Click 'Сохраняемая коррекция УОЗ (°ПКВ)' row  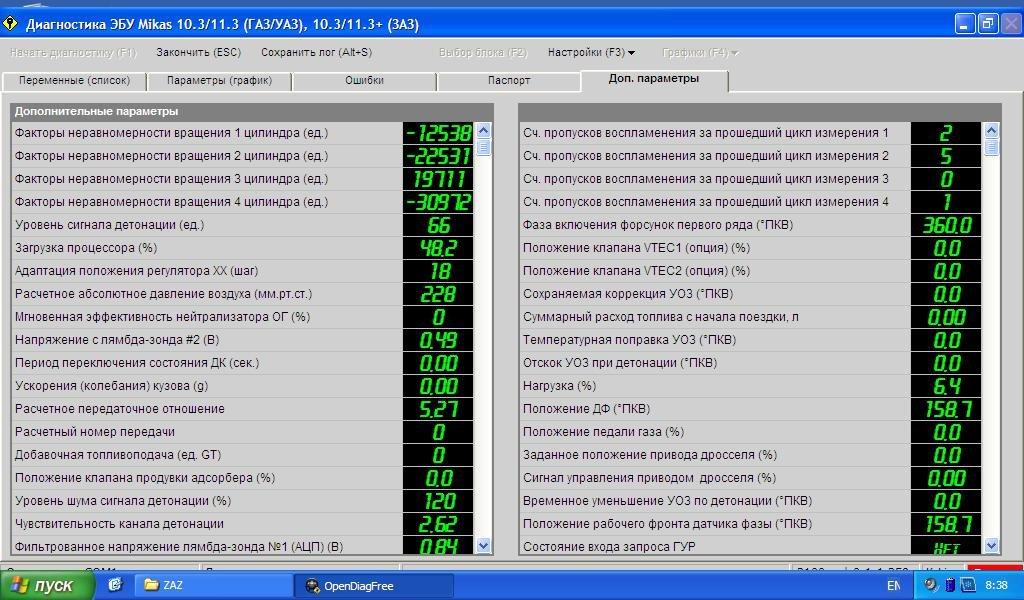[750, 294]
